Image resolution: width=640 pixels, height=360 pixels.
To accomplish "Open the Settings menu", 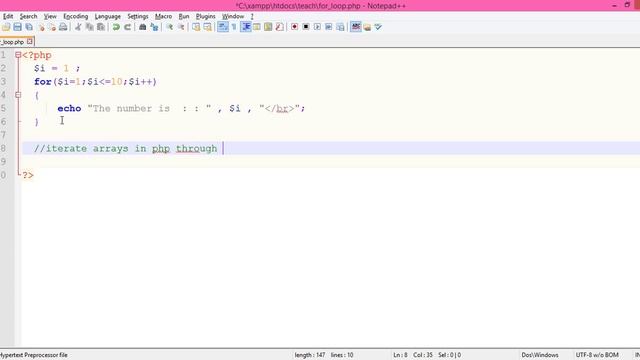I will click(138, 16).
